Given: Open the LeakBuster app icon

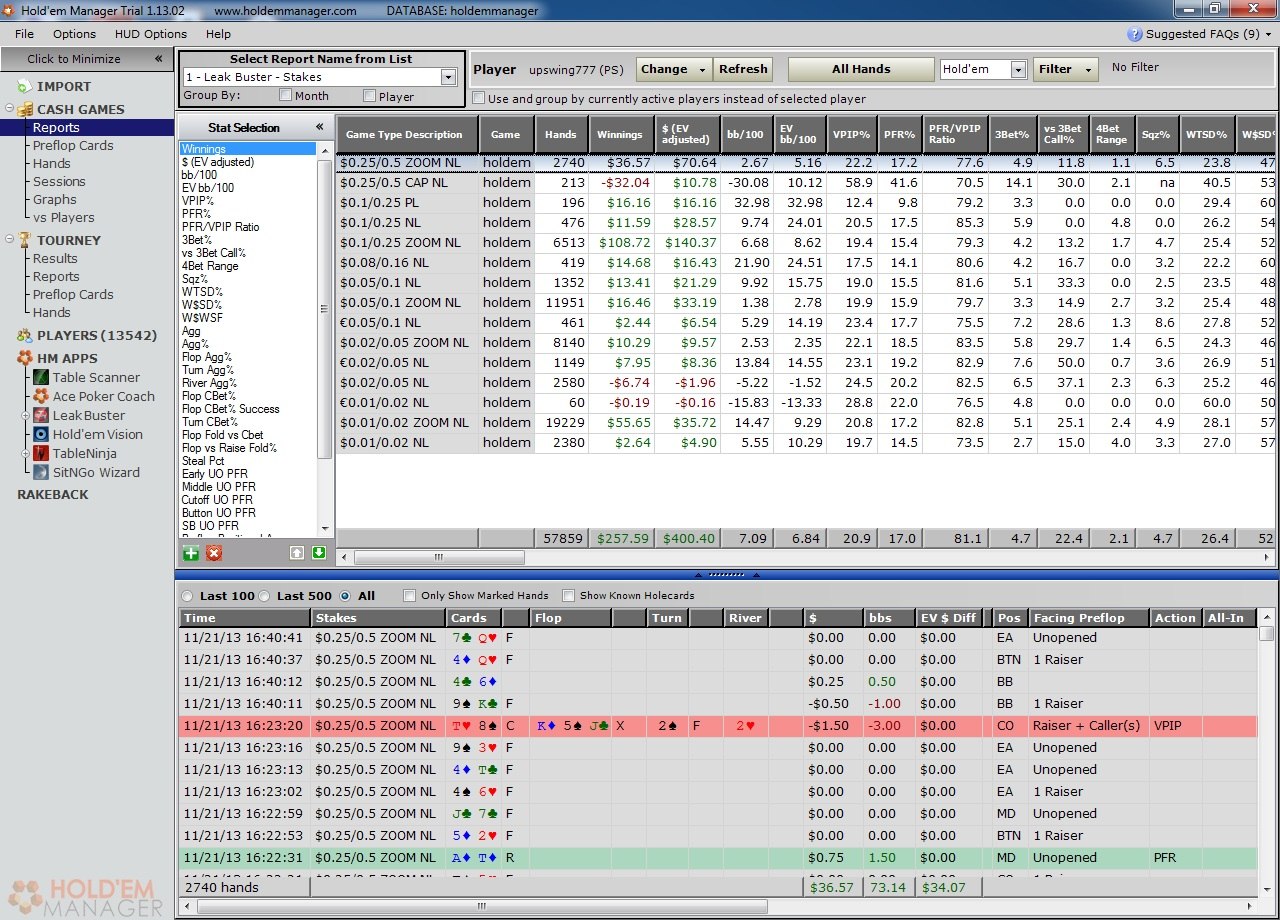Looking at the screenshot, I should [41, 415].
